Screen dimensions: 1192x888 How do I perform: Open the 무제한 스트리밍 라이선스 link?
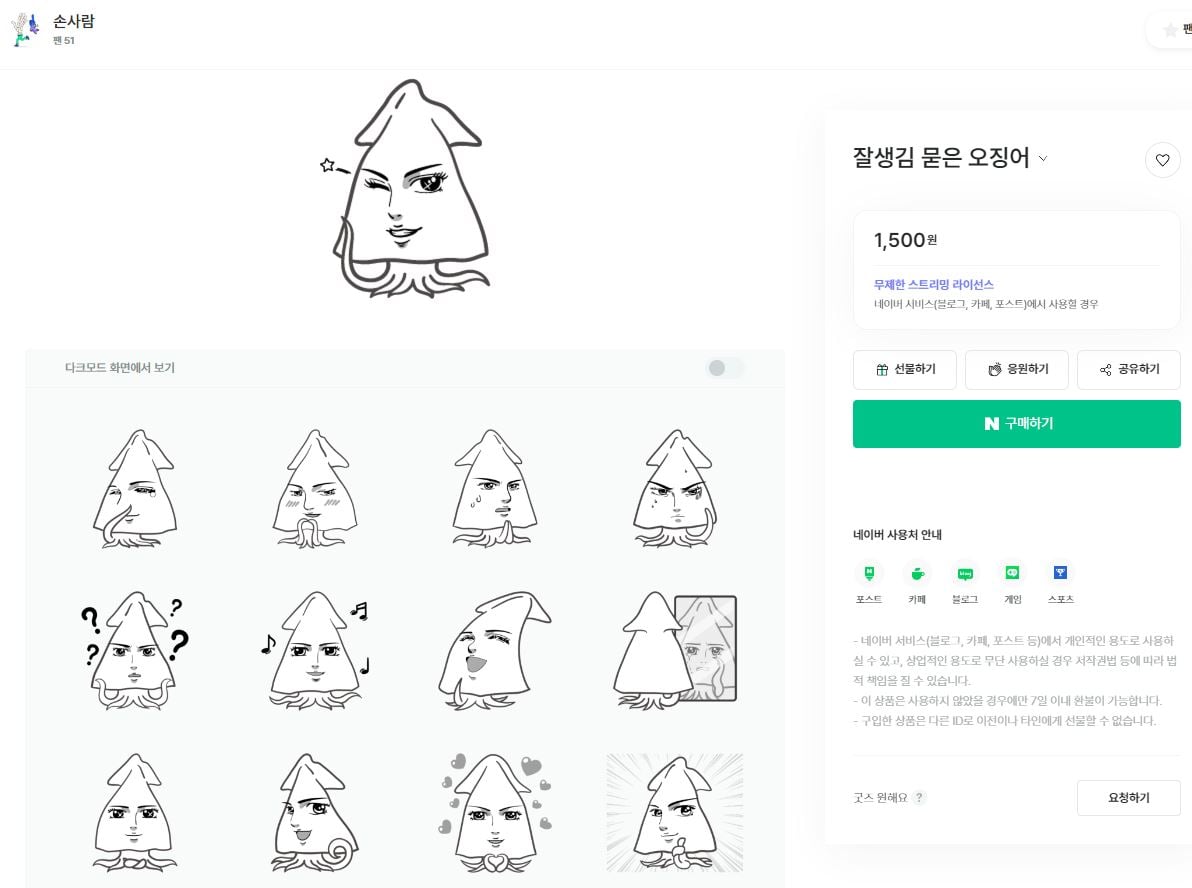934,284
